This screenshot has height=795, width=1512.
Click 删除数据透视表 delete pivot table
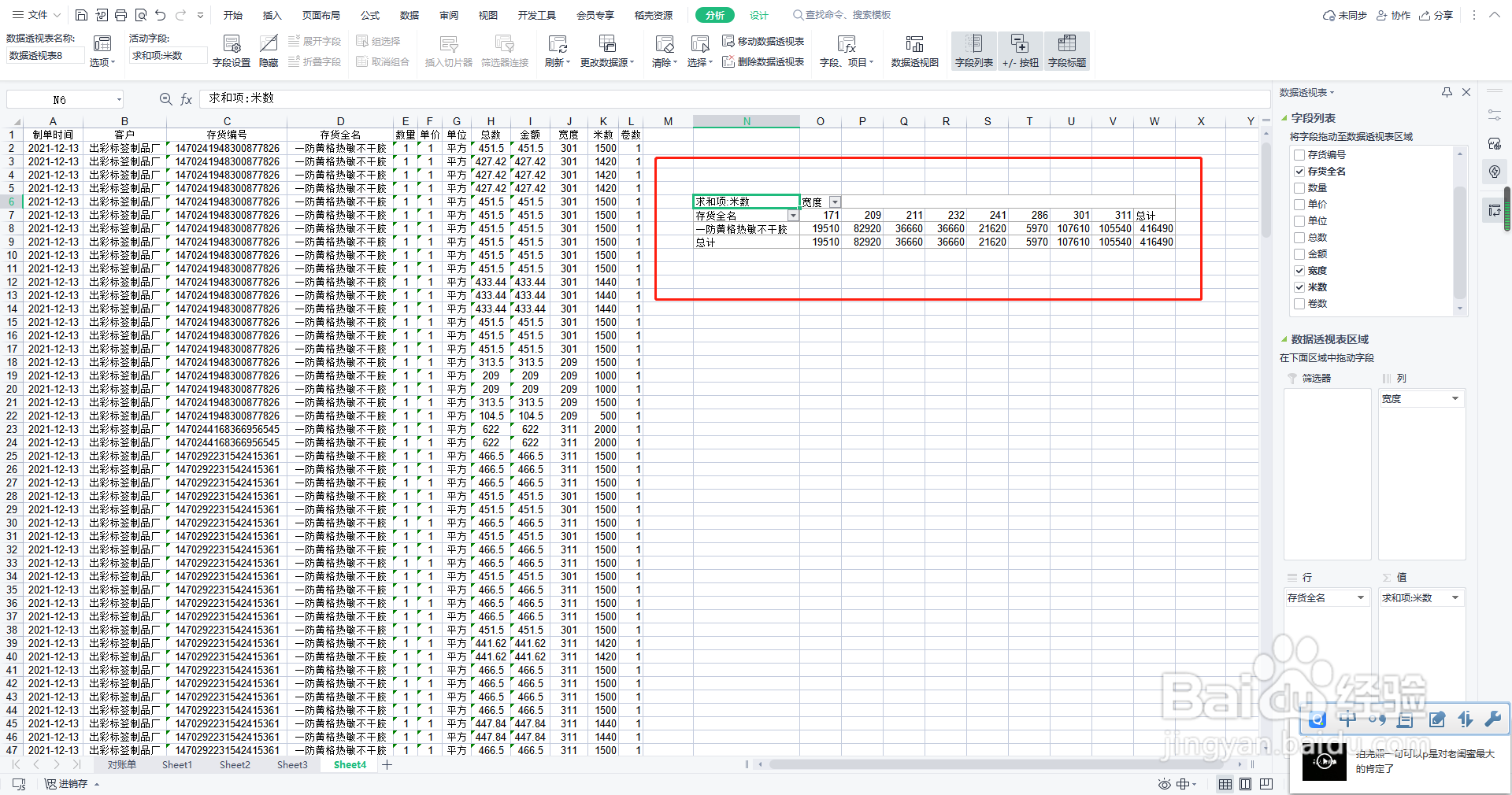coord(763,61)
